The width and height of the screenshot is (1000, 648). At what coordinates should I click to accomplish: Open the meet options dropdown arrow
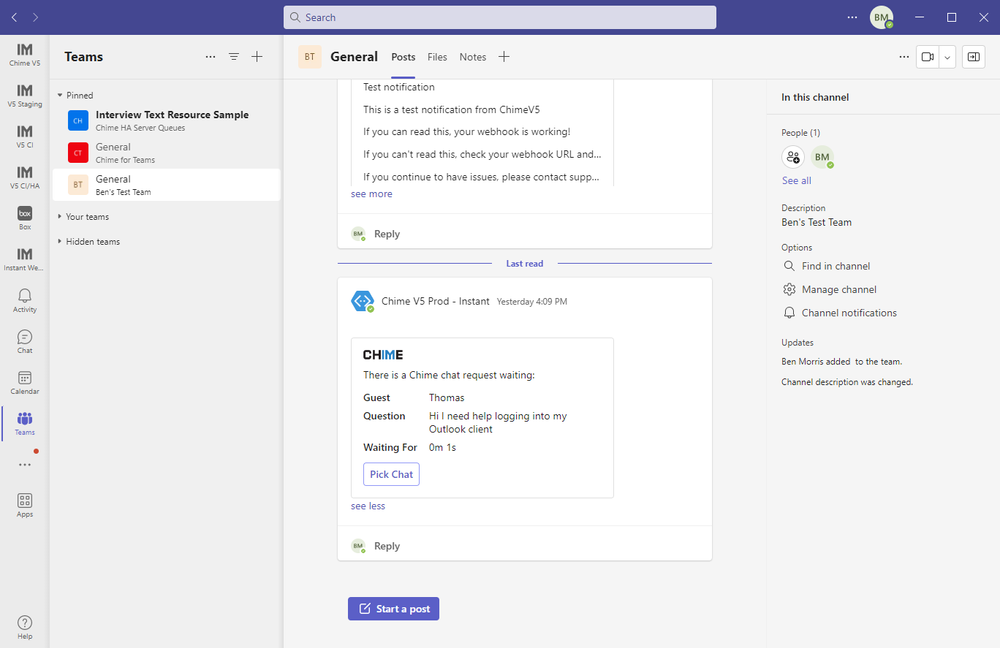pos(947,57)
